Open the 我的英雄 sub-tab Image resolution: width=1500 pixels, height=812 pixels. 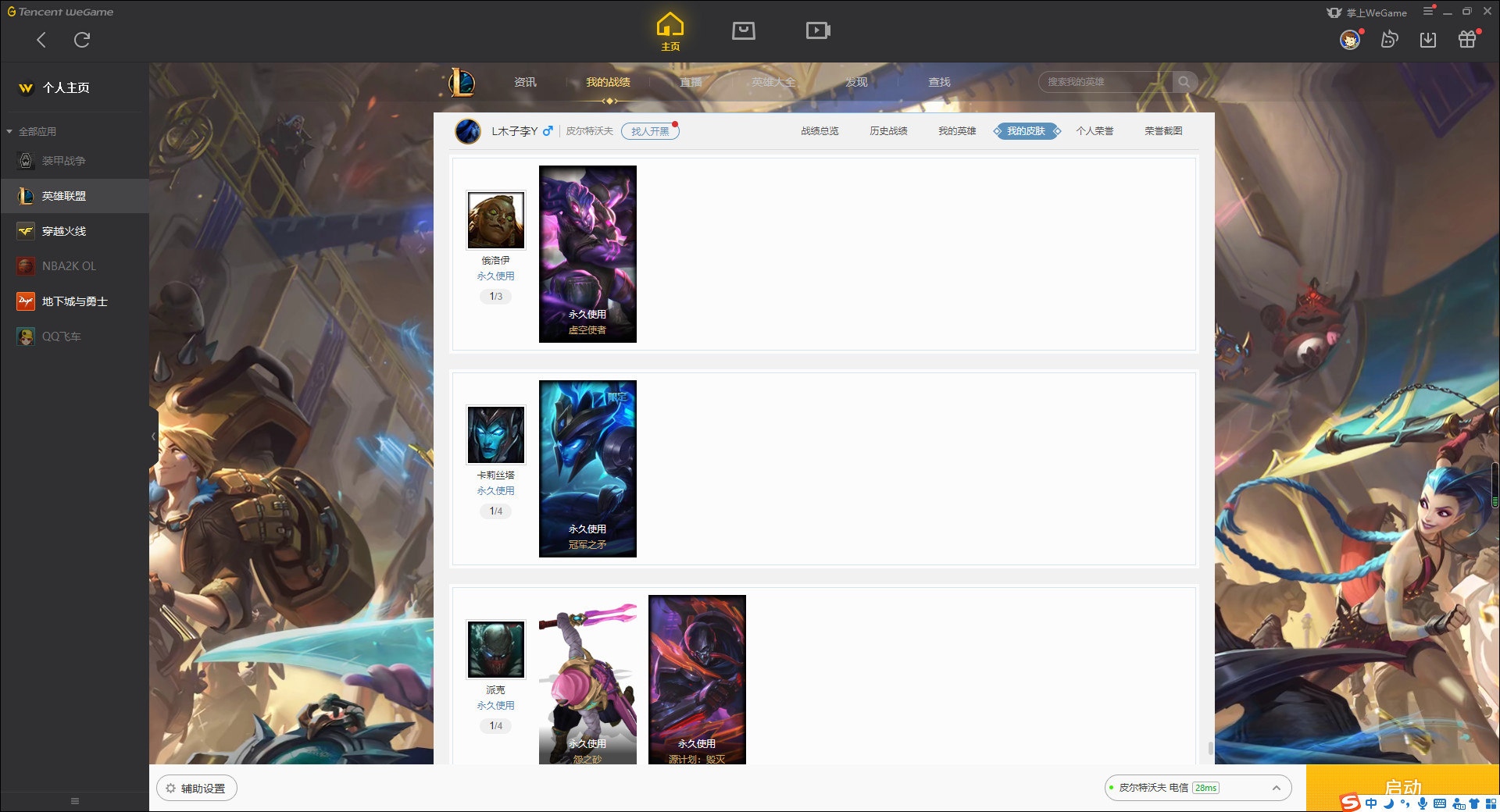957,131
